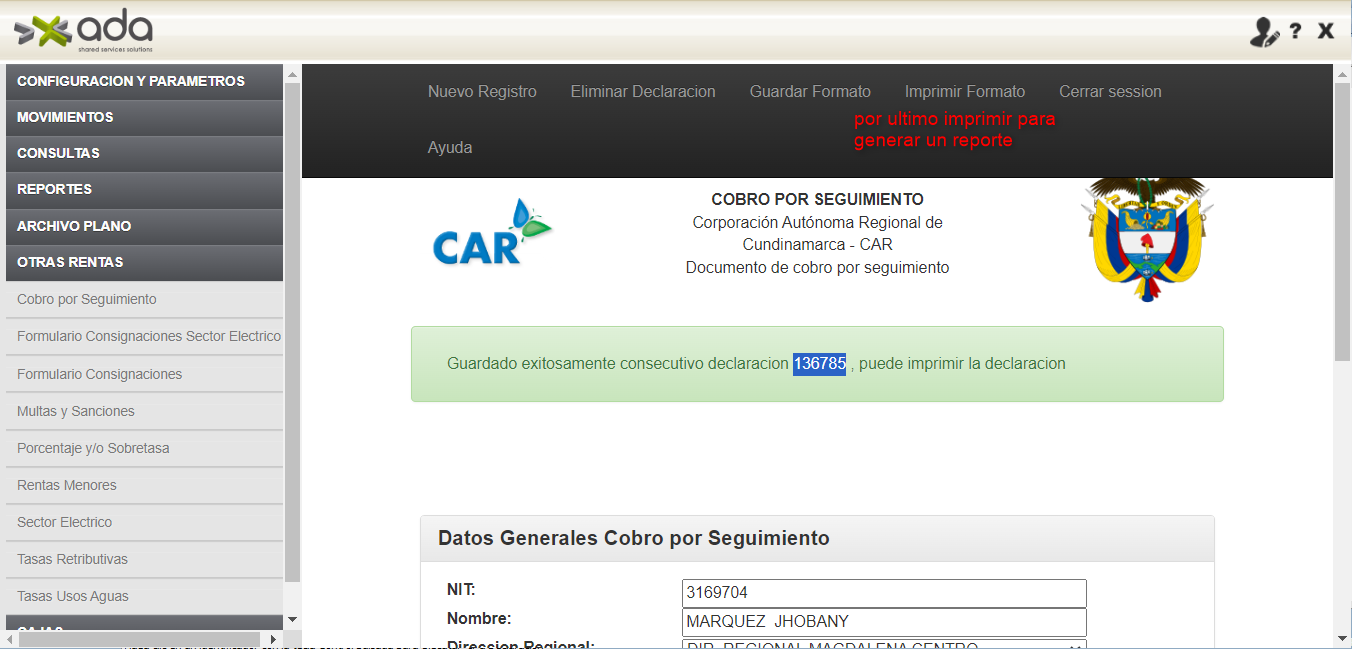Open the Cobro por Seguimiento link

click(x=87, y=299)
